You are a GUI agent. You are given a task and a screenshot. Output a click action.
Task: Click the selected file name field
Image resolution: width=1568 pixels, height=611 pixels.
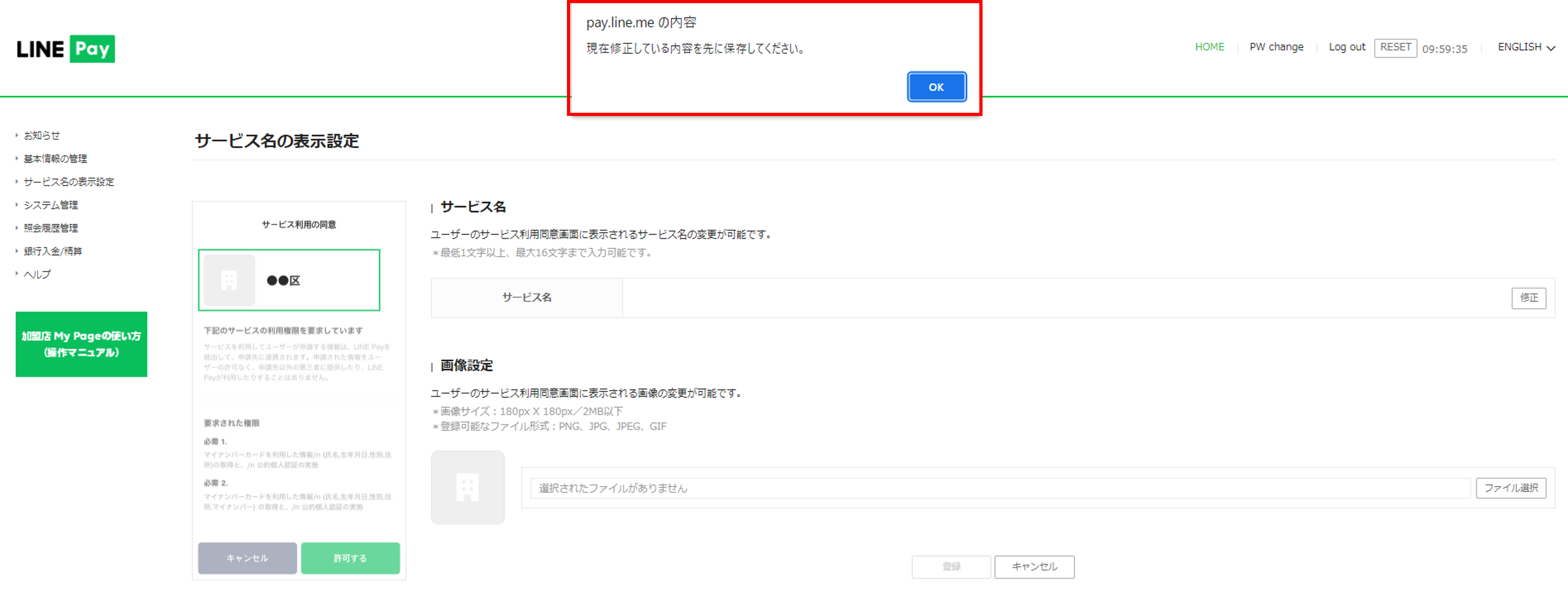(x=998, y=488)
